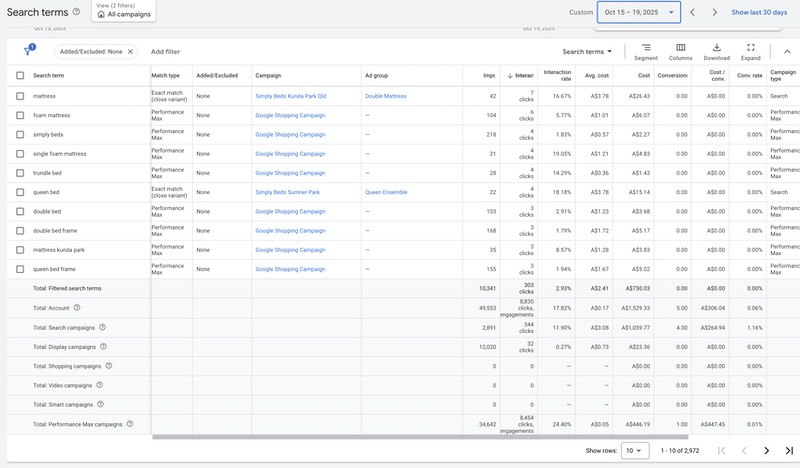800x468 pixels.
Task: Remove the Added/Excluded: None filter chip
Action: (x=130, y=52)
